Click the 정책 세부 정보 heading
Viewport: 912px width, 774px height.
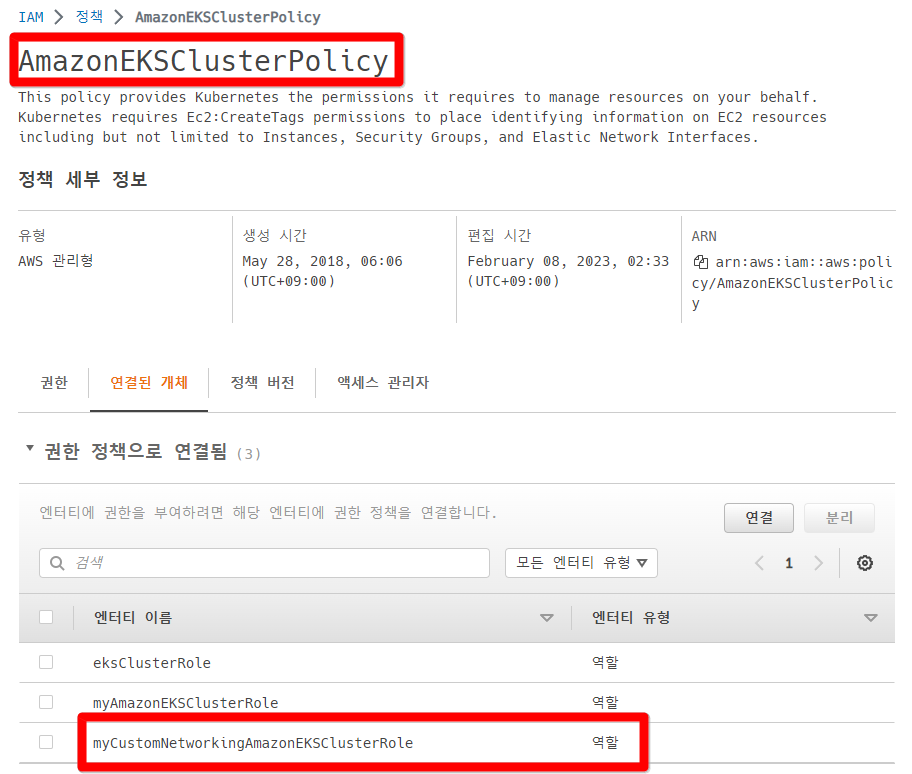(x=83, y=179)
